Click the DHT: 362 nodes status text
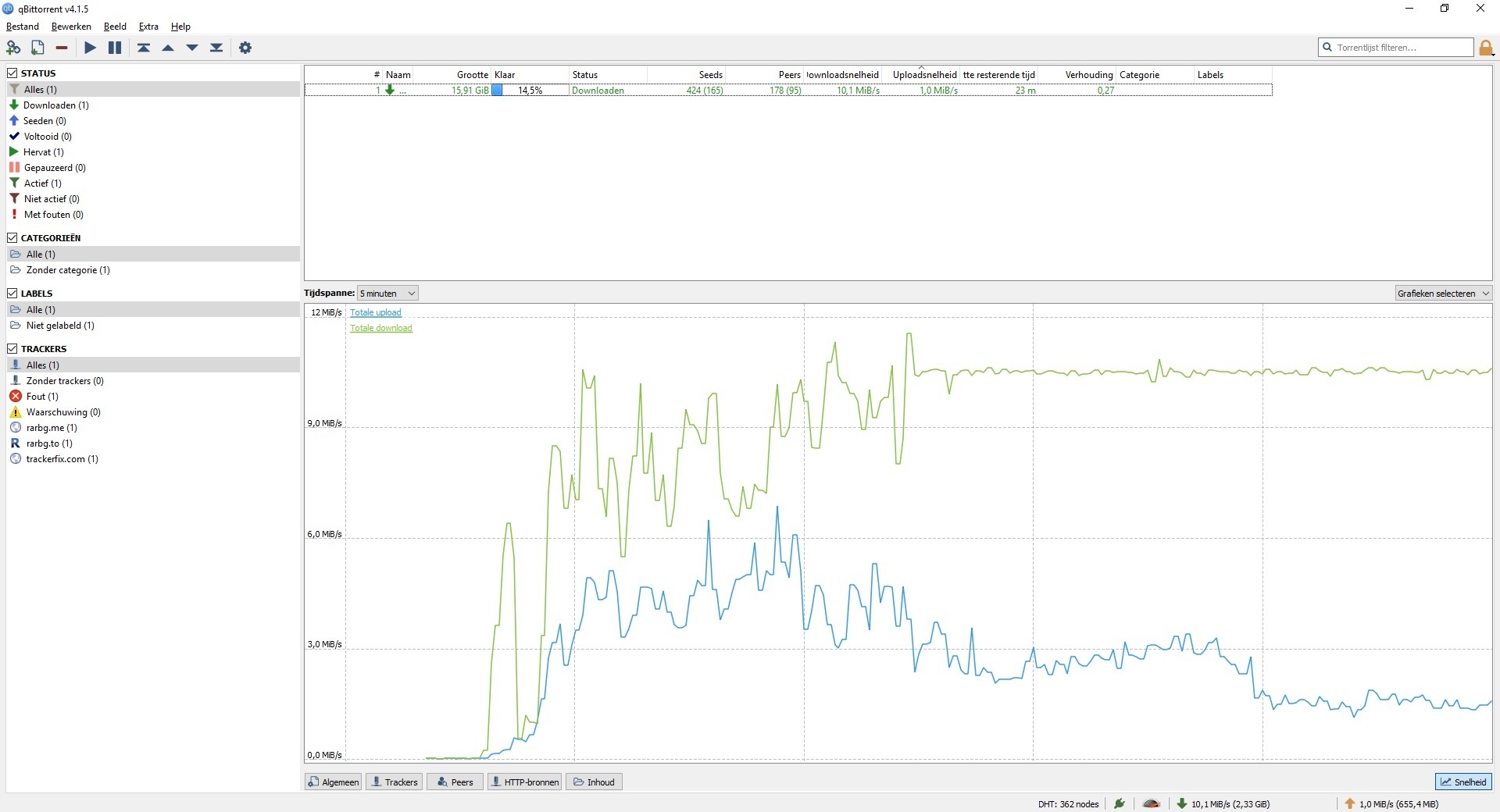 (1068, 803)
